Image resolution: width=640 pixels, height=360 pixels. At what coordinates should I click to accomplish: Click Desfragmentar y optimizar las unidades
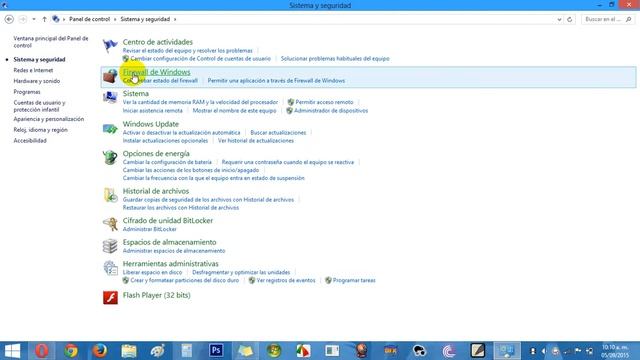click(241, 272)
